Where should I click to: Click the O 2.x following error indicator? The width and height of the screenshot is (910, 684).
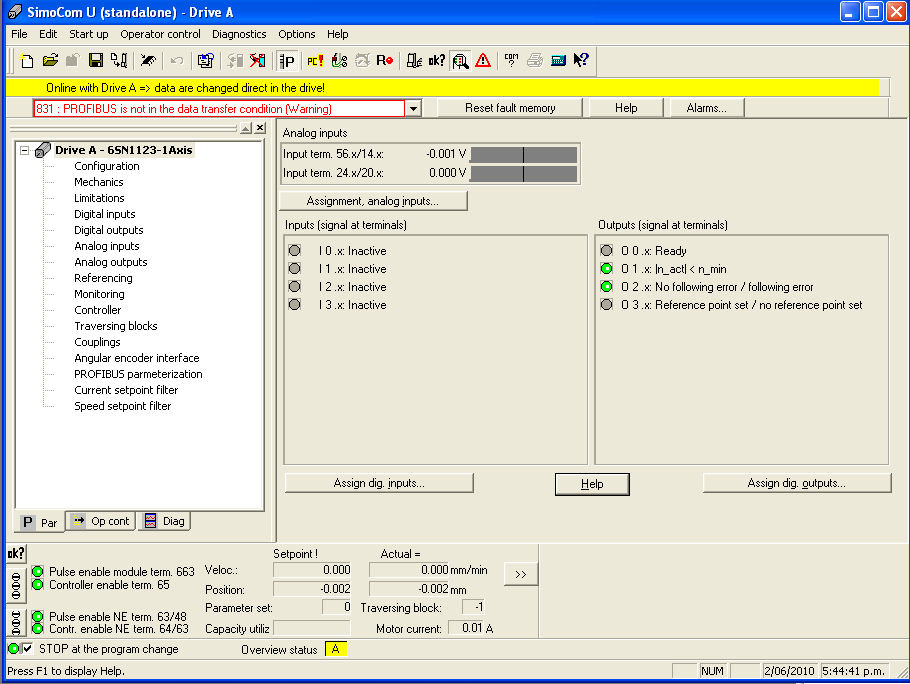tap(606, 287)
